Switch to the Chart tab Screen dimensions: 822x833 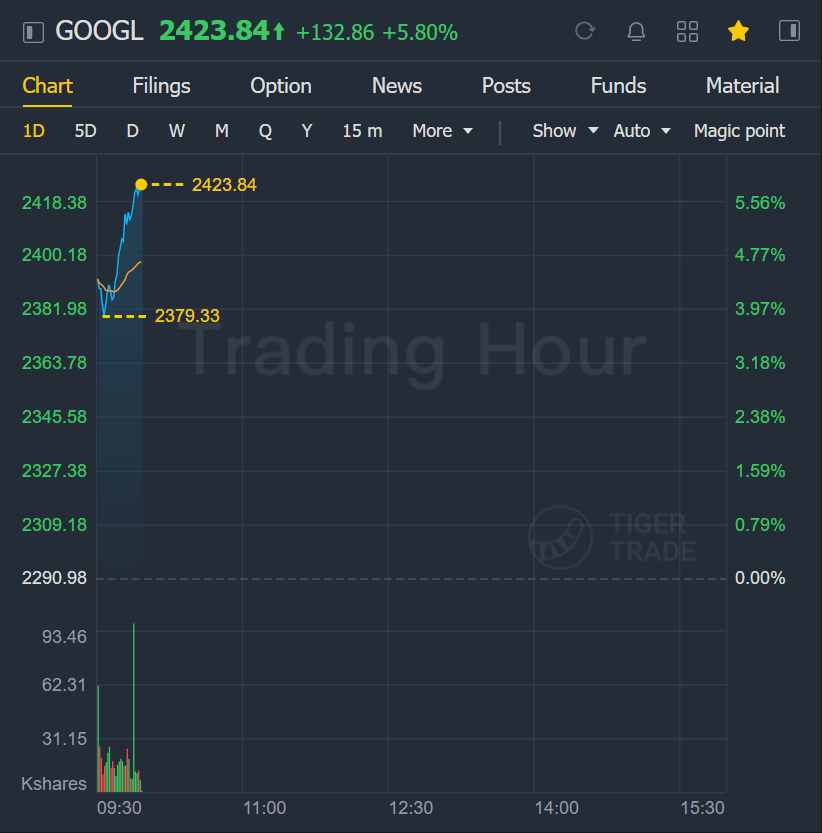47,86
